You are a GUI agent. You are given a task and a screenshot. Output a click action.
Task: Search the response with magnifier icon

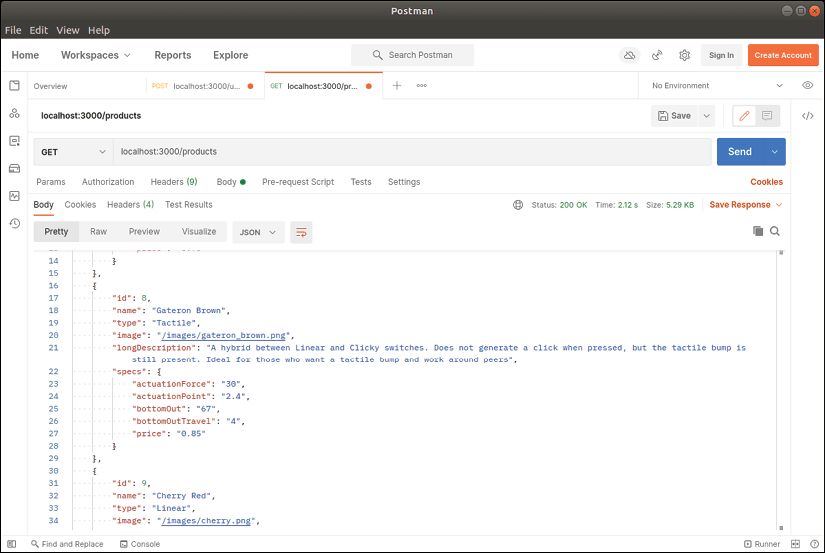pyautogui.click(x=775, y=231)
